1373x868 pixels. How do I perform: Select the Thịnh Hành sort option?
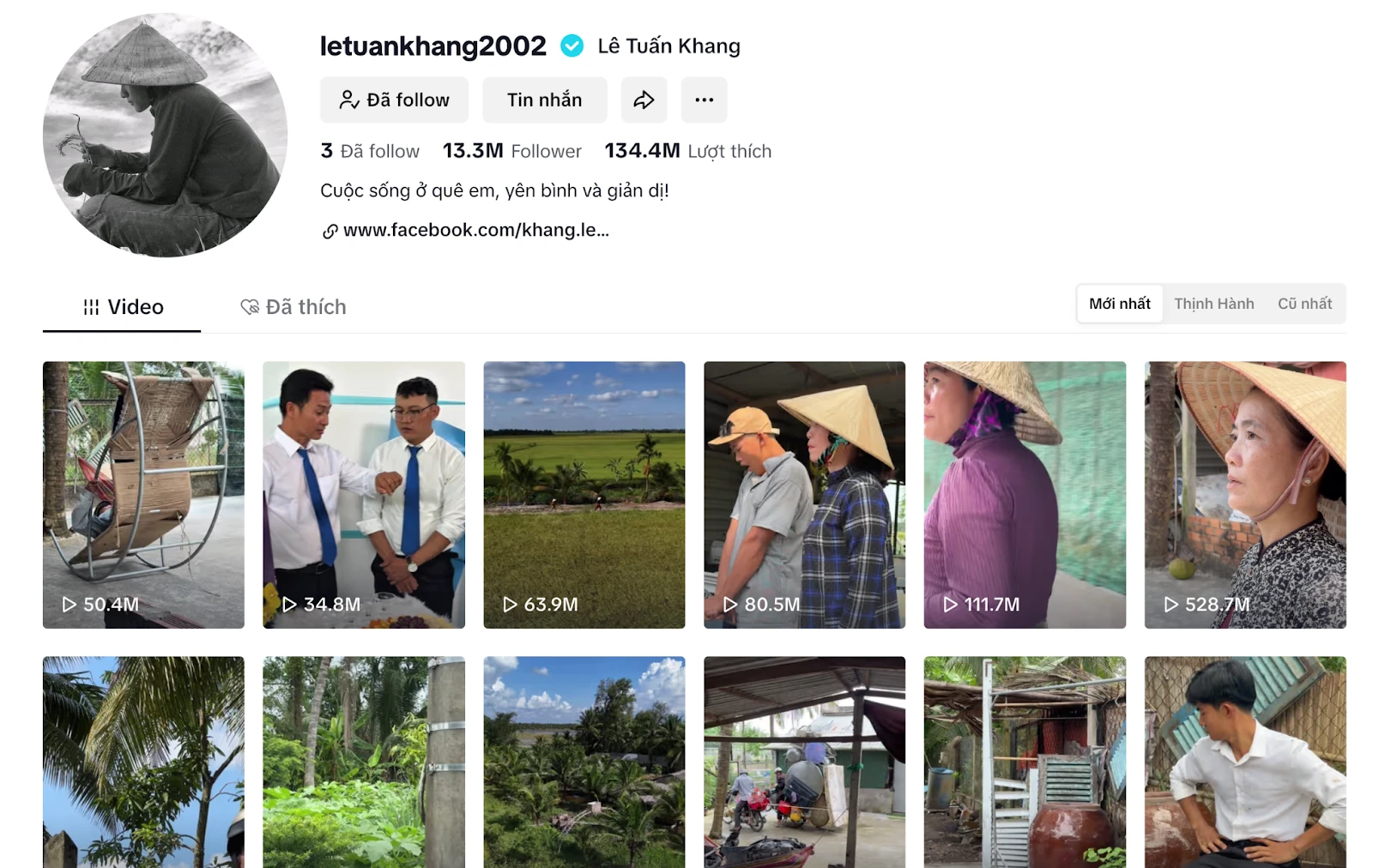pos(1214,304)
